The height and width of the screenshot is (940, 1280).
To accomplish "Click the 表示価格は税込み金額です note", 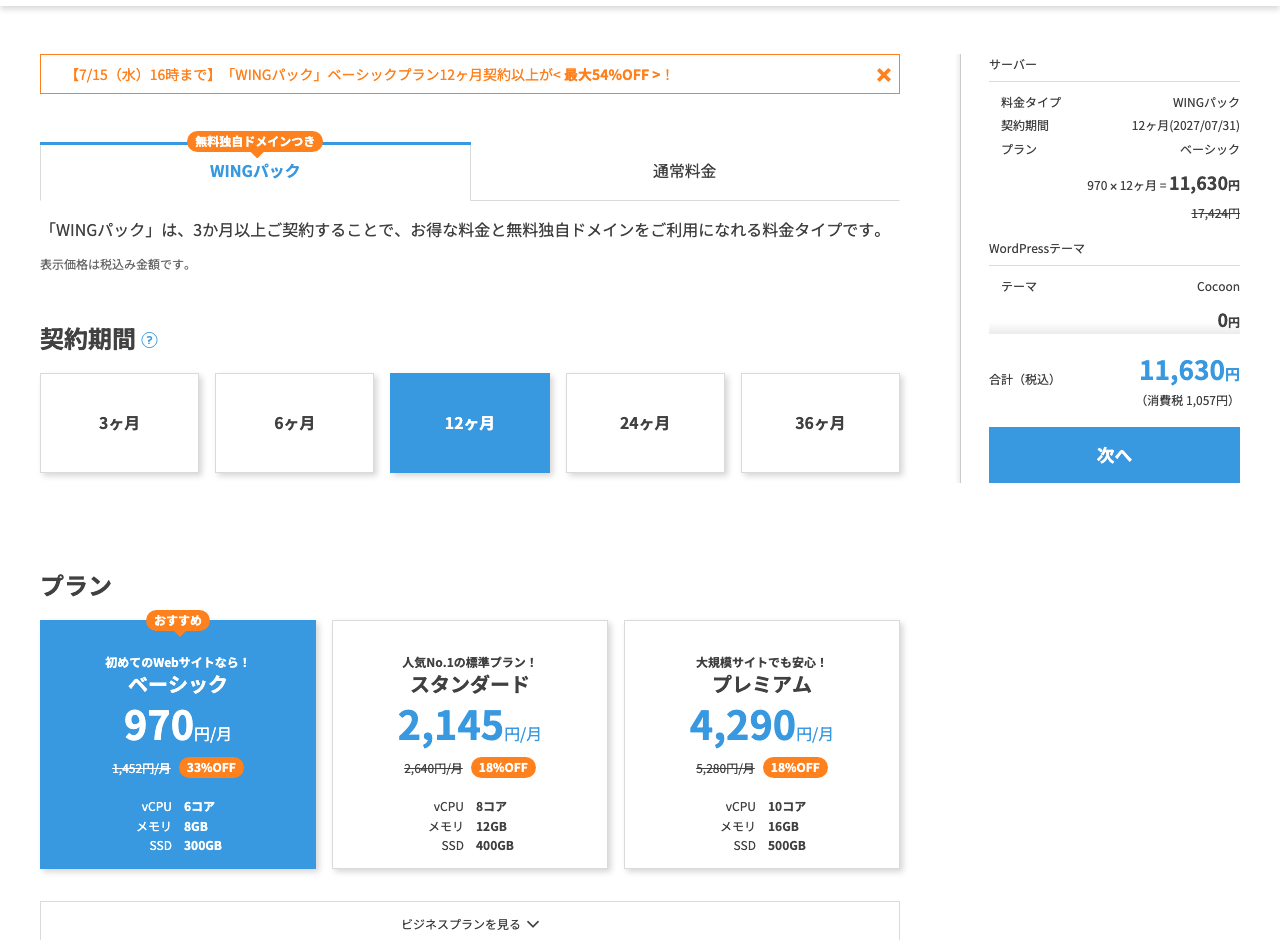I will click(115, 265).
